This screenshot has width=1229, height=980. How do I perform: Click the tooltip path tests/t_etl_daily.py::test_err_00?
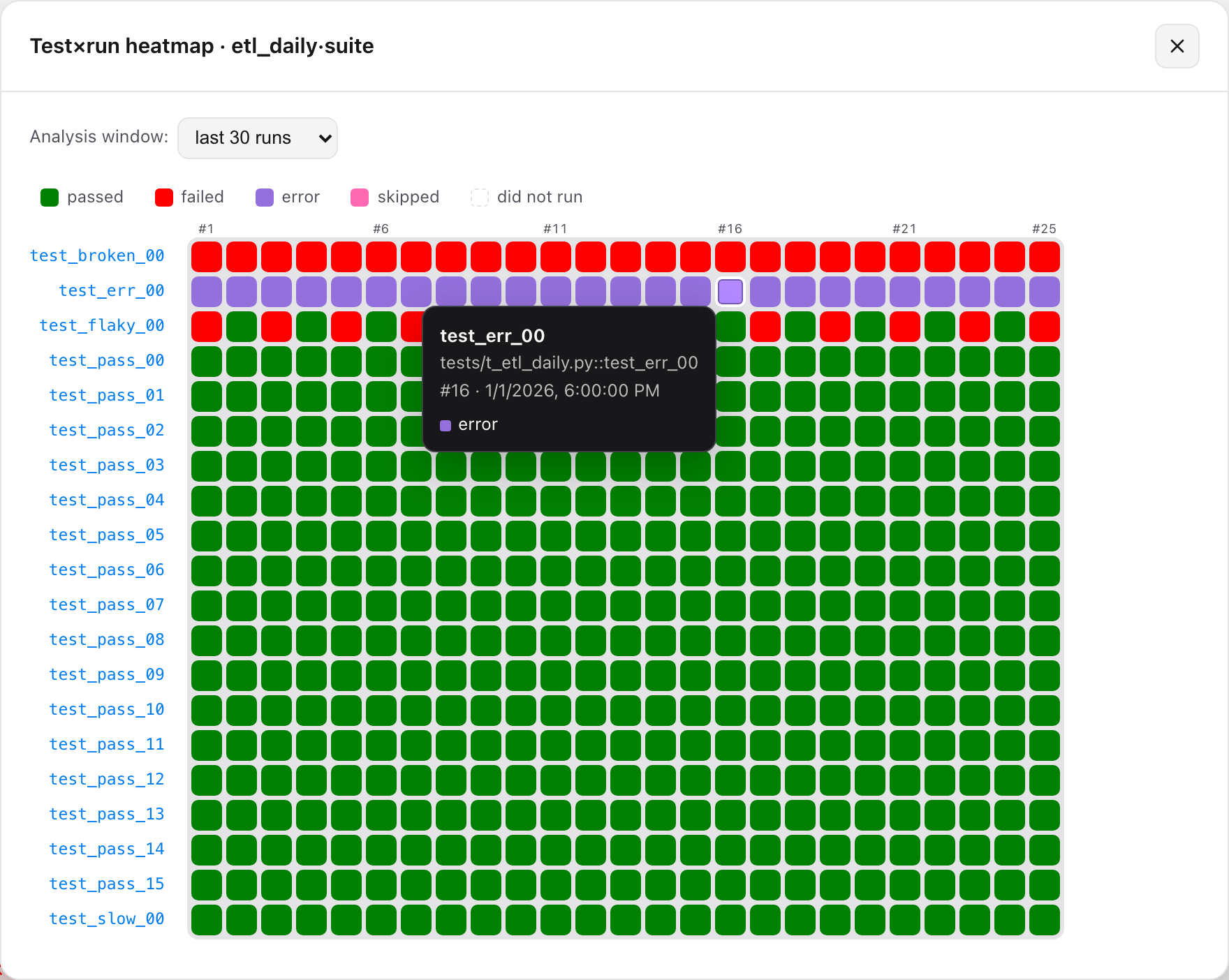(x=569, y=363)
